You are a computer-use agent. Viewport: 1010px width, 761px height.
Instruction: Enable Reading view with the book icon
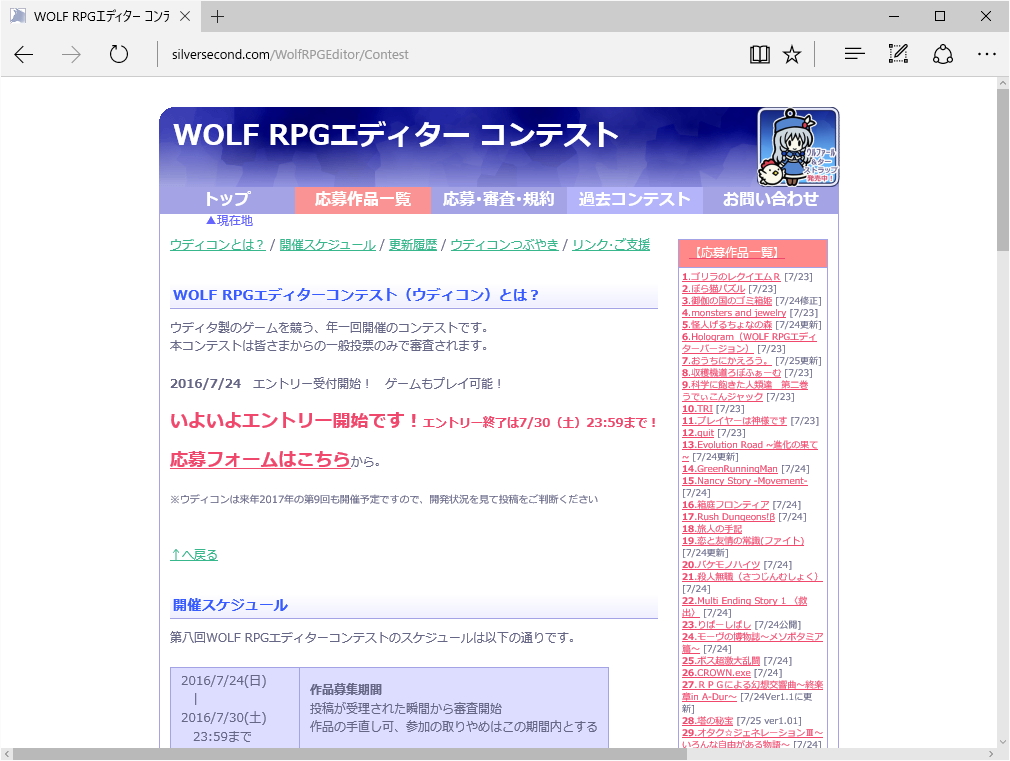pyautogui.click(x=760, y=54)
